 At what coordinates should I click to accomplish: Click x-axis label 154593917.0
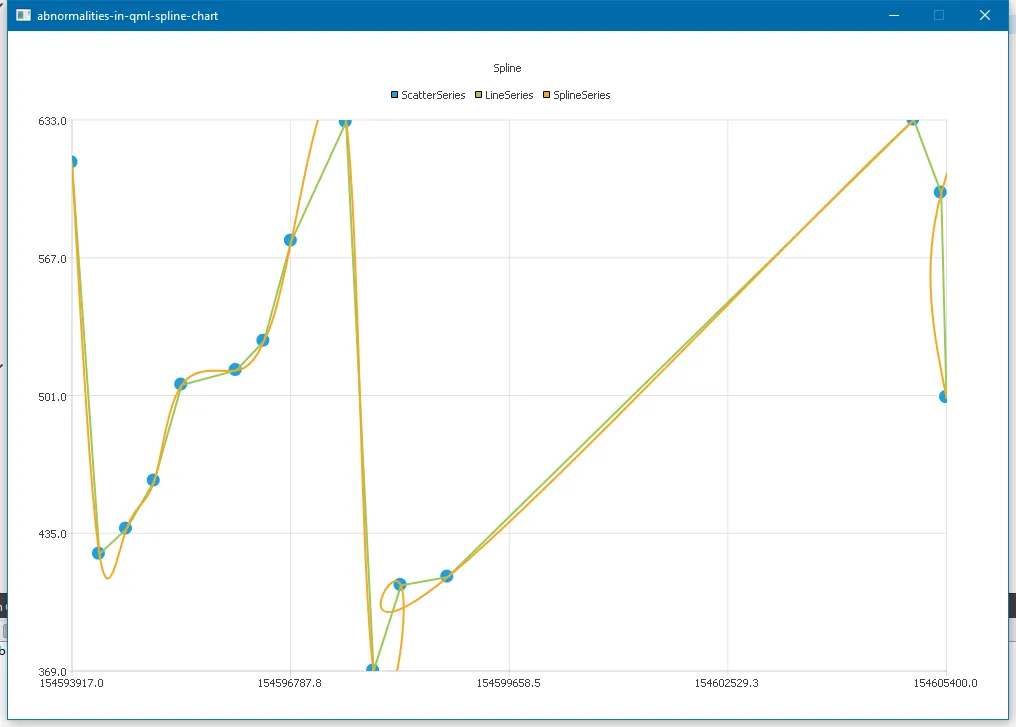pos(71,683)
